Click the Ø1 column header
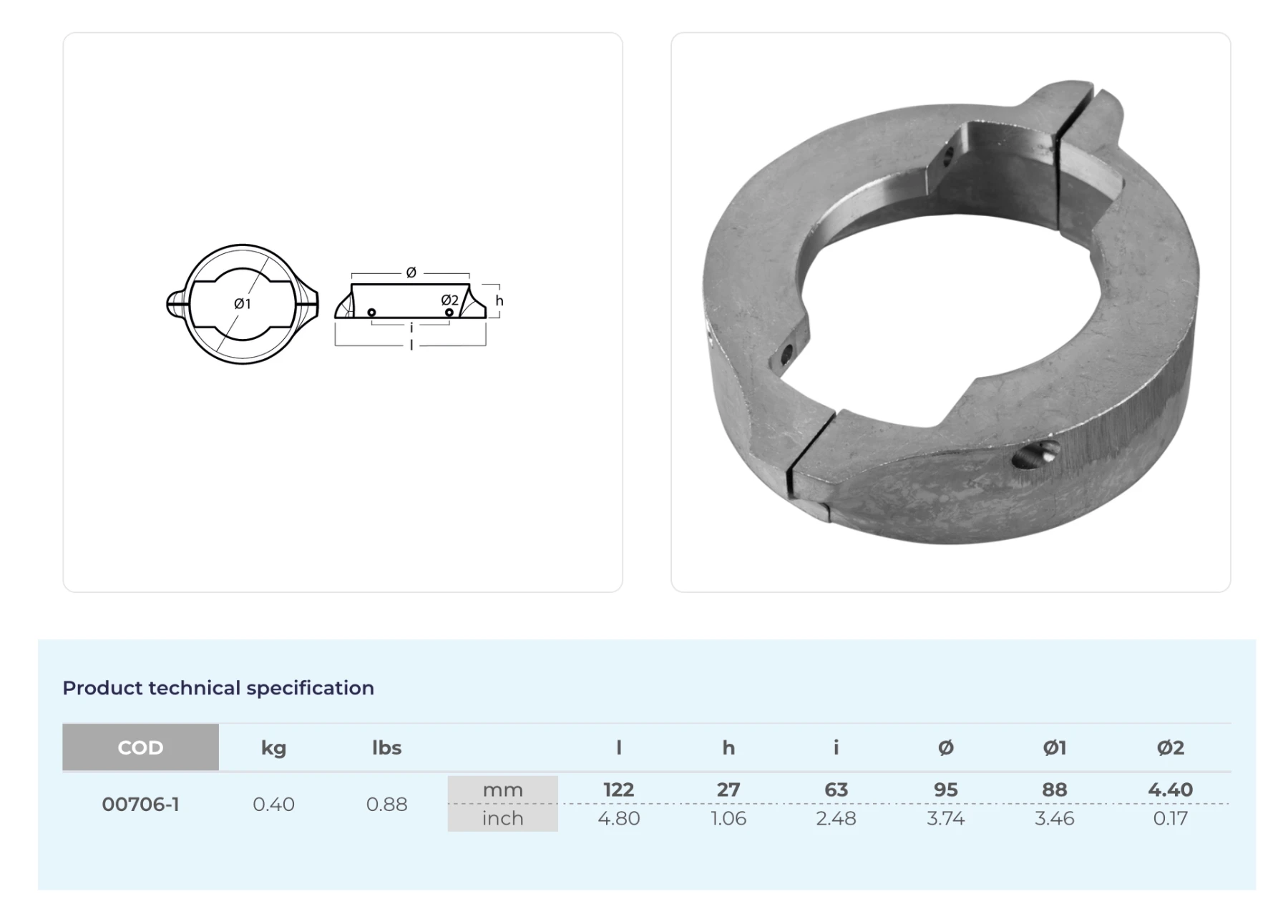This screenshot has height=924, width=1288. [x=1054, y=747]
